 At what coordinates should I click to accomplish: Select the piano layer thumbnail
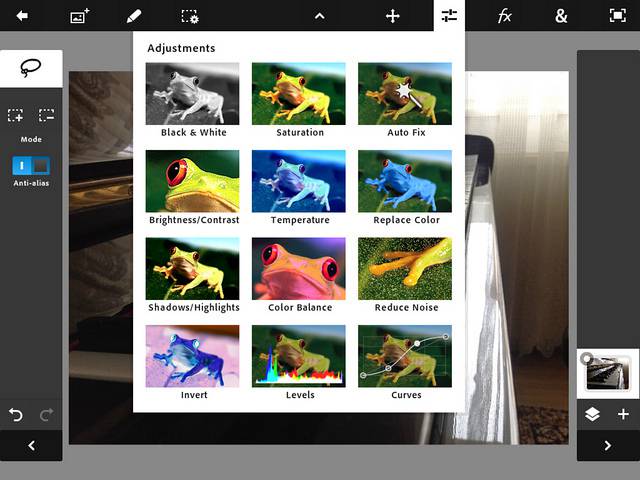click(x=608, y=374)
